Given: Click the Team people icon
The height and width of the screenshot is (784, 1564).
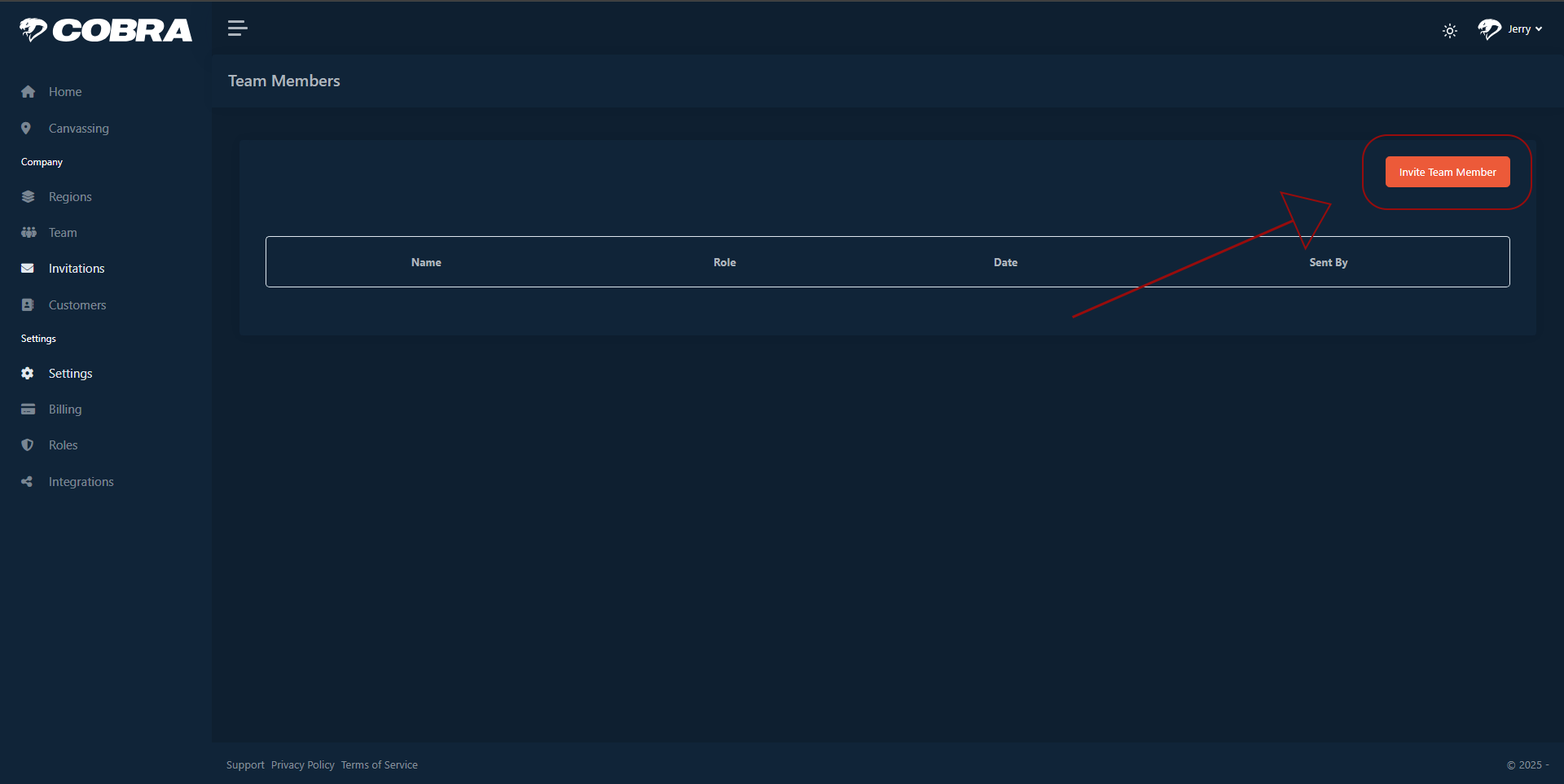Looking at the screenshot, I should [x=29, y=233].
